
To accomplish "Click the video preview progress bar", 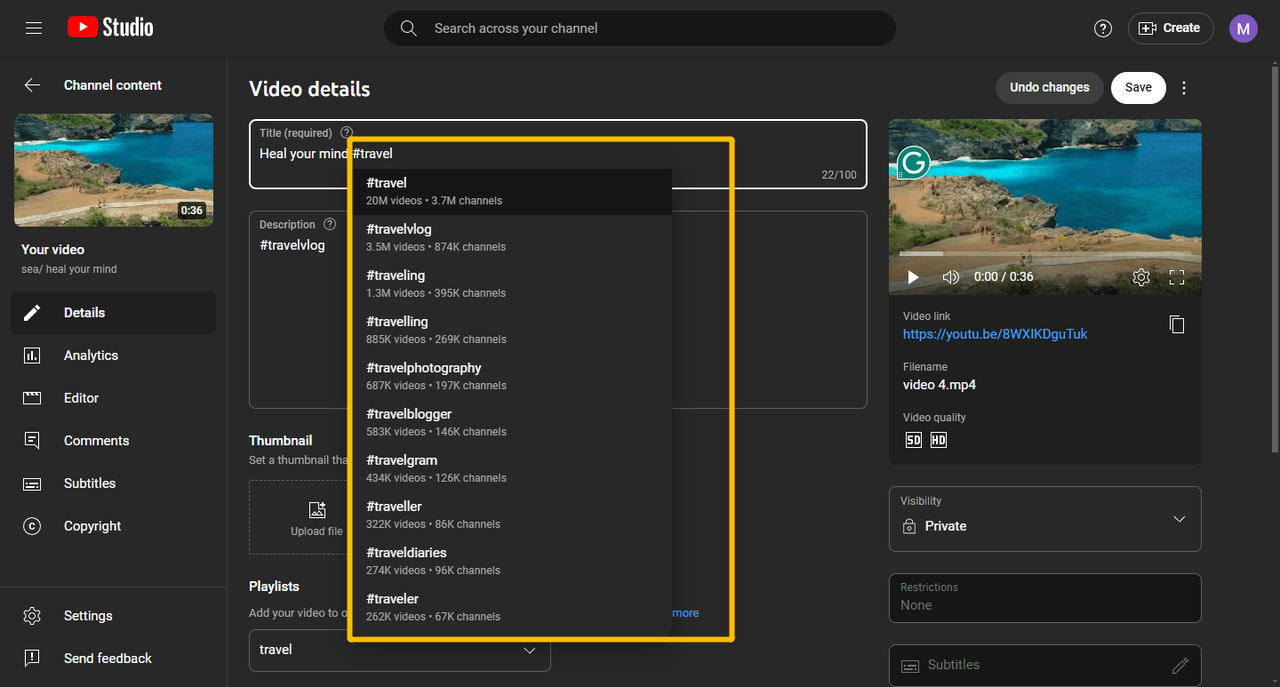I will (x=1044, y=254).
